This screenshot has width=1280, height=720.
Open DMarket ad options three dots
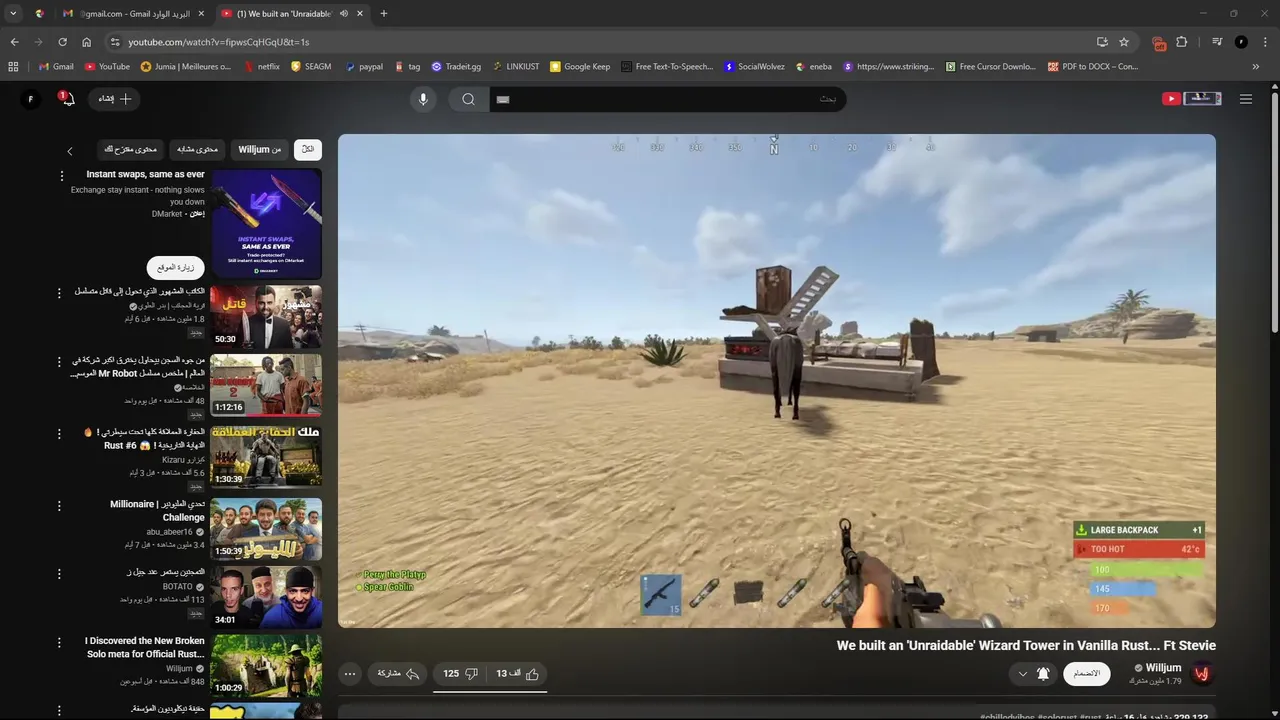click(x=61, y=176)
